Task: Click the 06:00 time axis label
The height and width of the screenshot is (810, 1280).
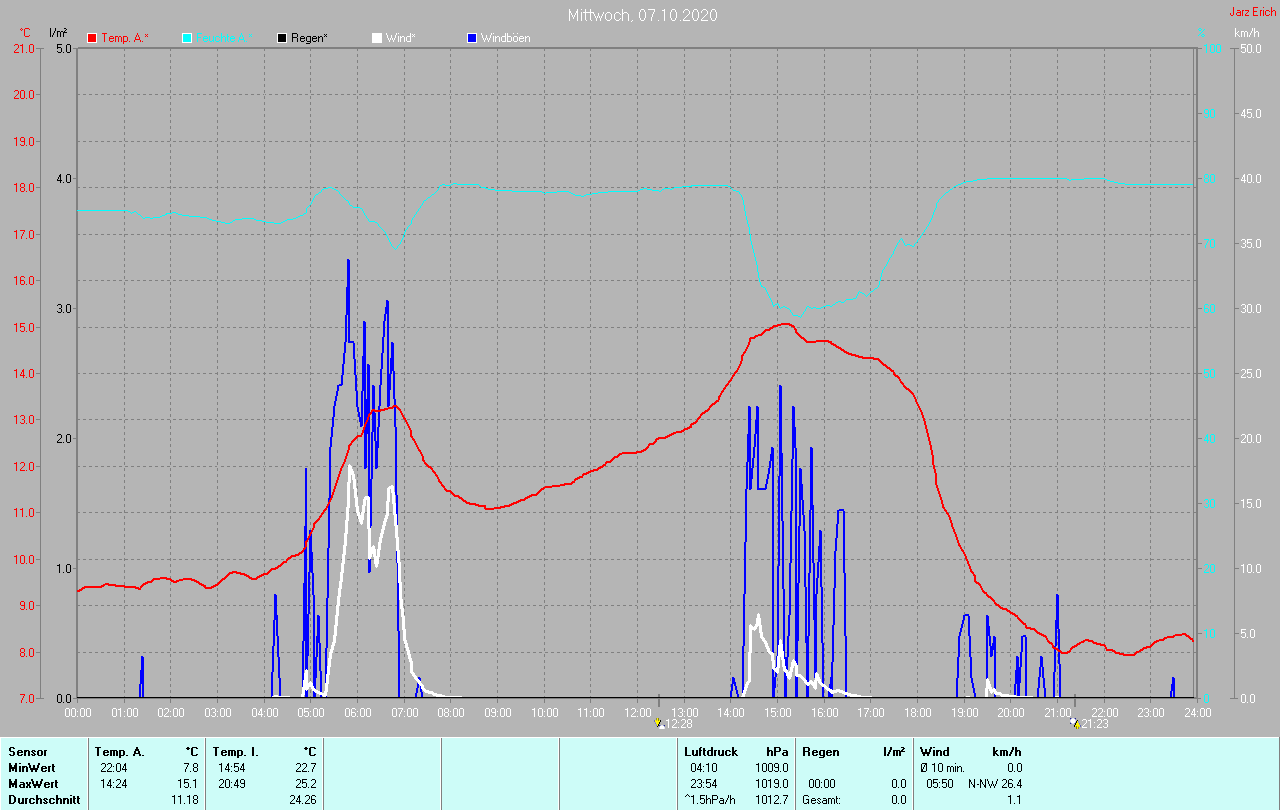Action: tap(357, 713)
